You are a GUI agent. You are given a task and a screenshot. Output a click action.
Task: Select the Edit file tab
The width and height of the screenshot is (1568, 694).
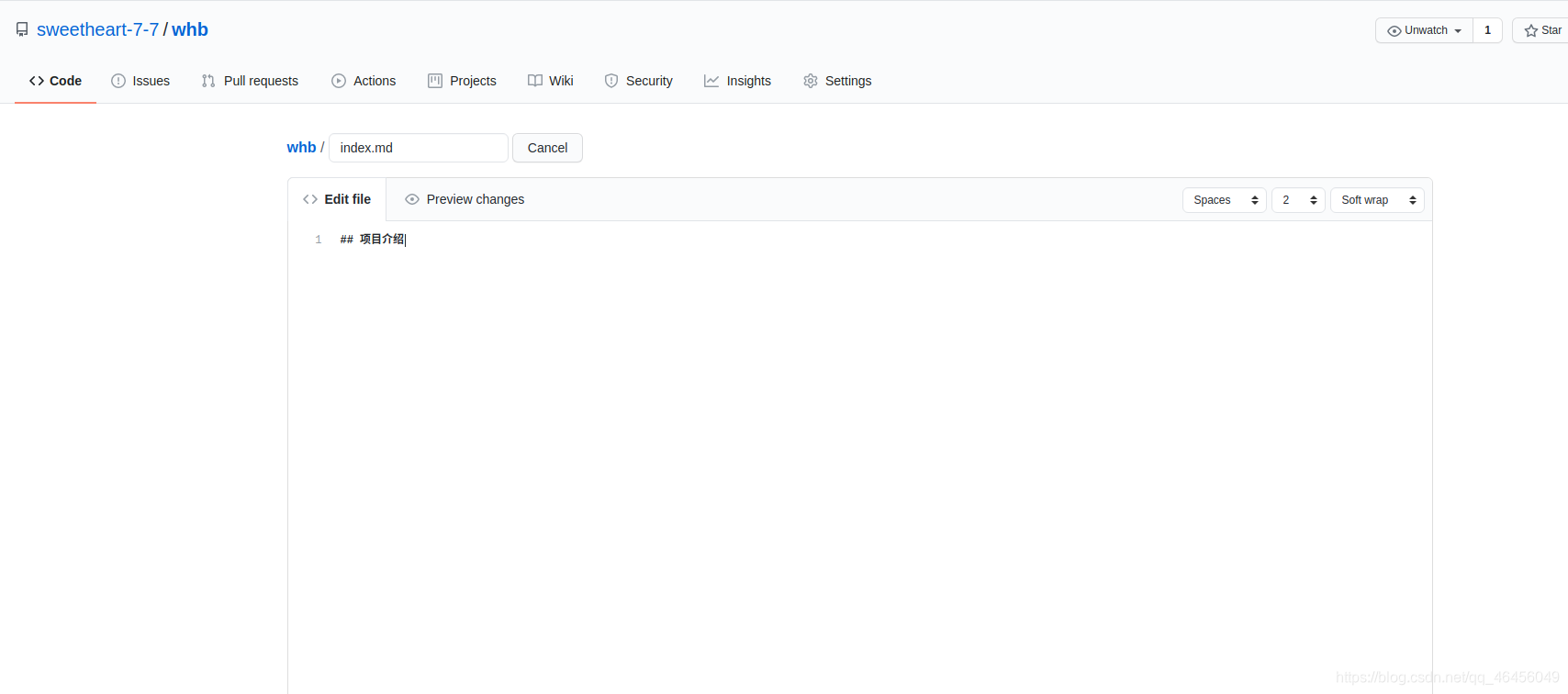337,199
